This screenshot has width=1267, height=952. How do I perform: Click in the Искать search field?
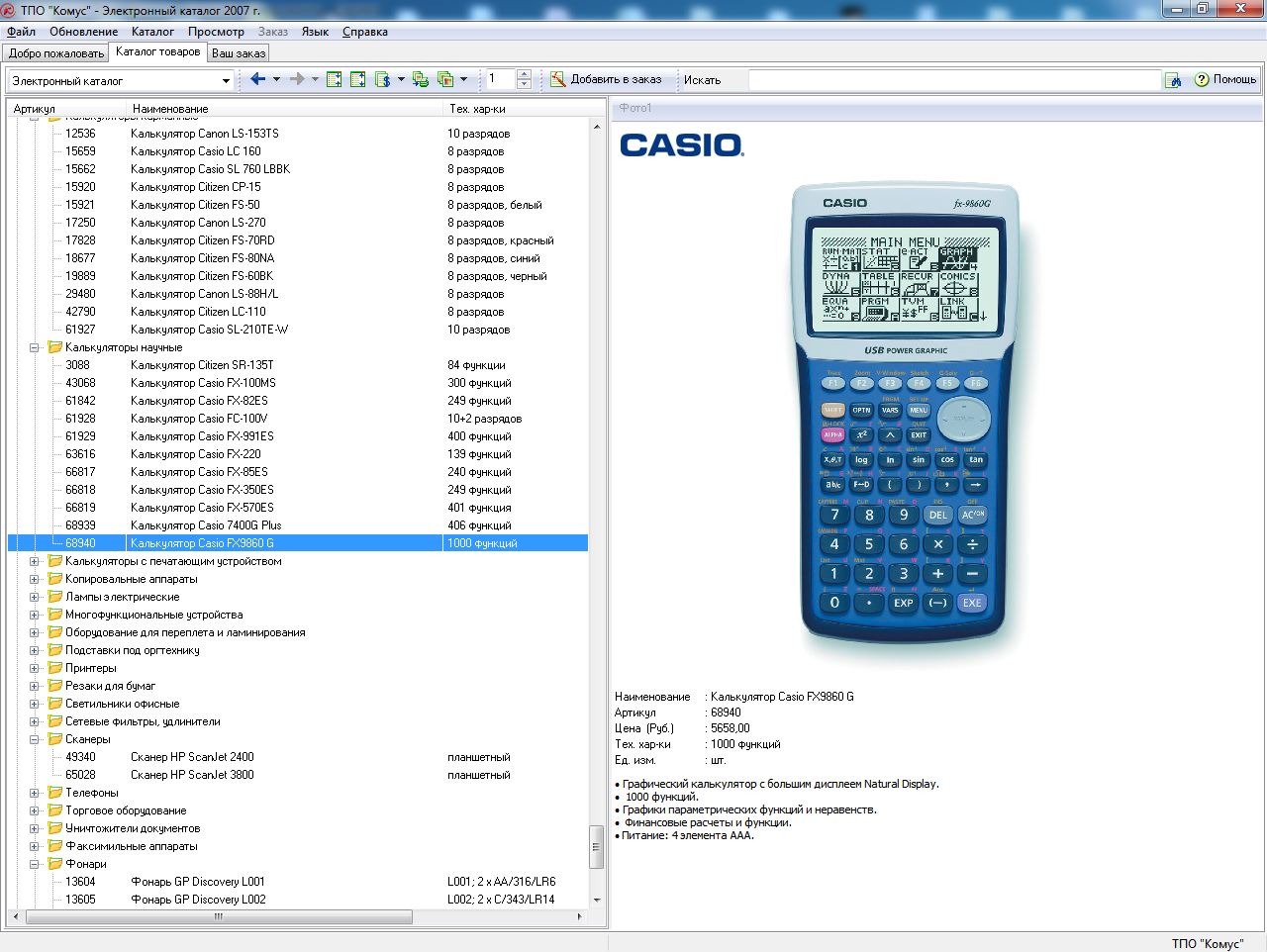954,80
